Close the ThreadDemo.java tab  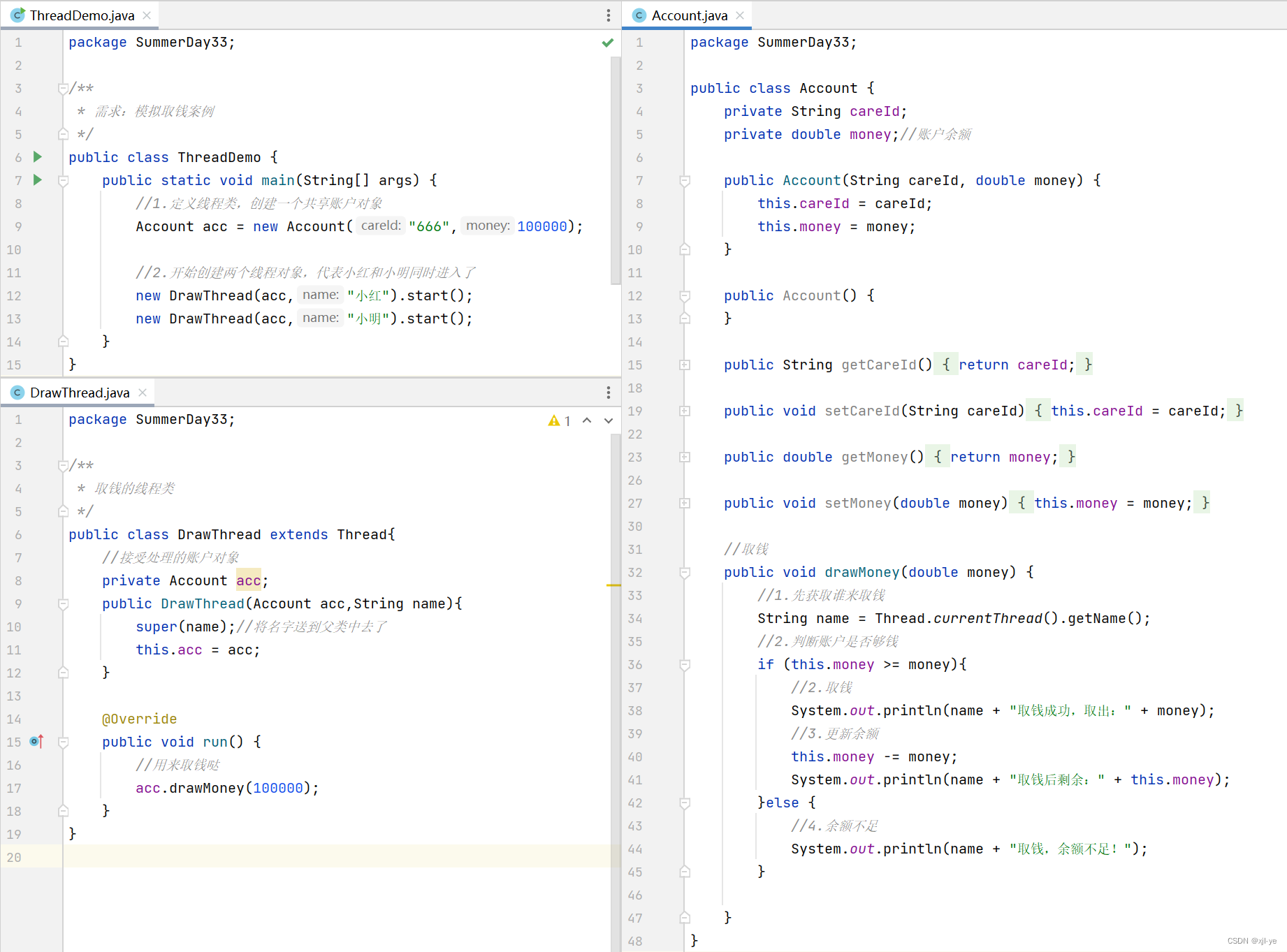[147, 15]
